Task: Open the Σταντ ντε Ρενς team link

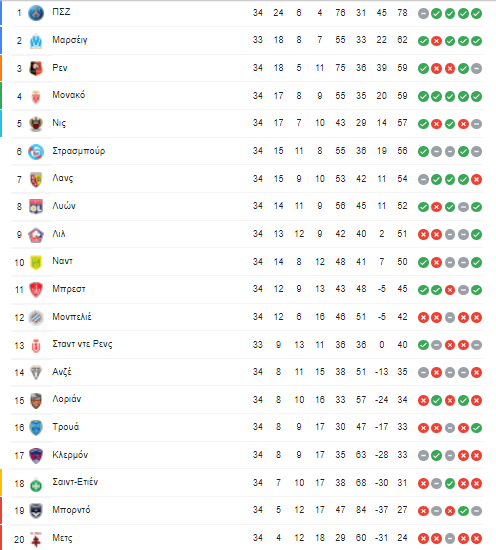Action: pyautogui.click(x=82, y=344)
